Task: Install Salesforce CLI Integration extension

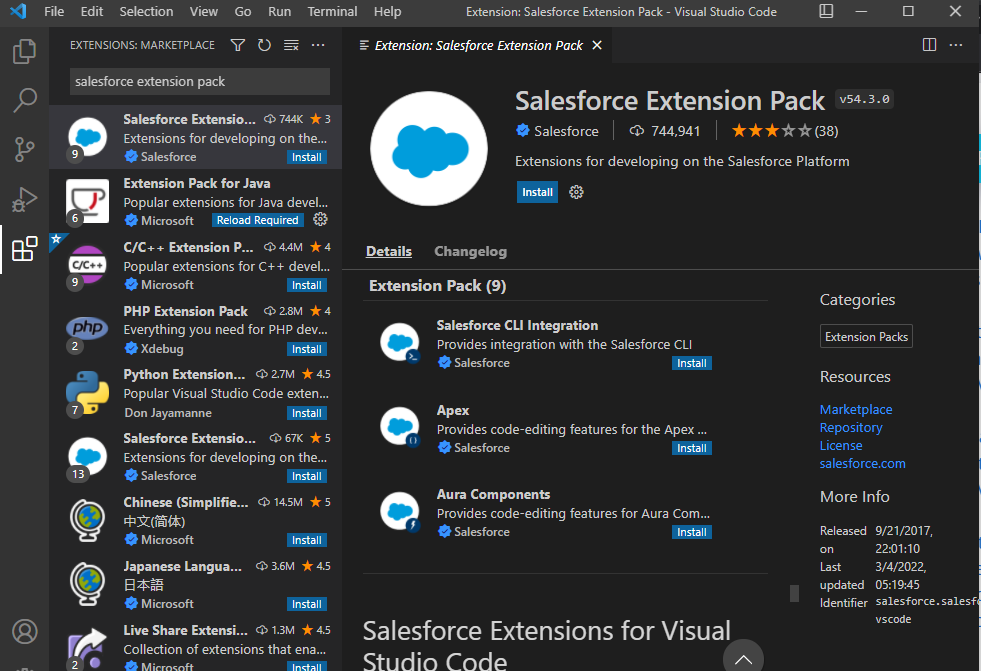Action: [691, 363]
